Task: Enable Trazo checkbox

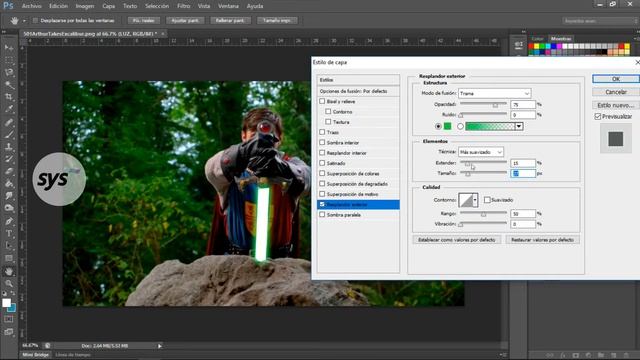Action: (x=322, y=132)
